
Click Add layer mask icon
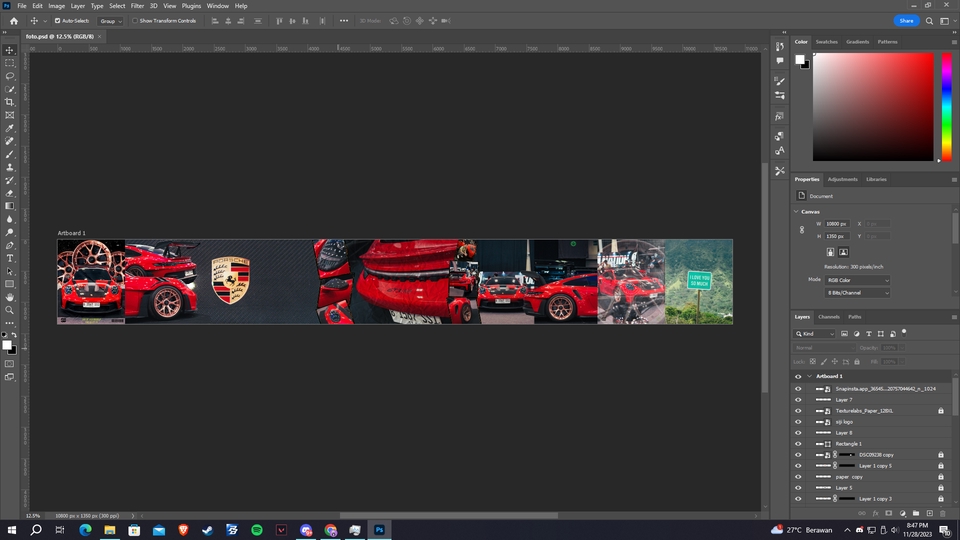889,513
